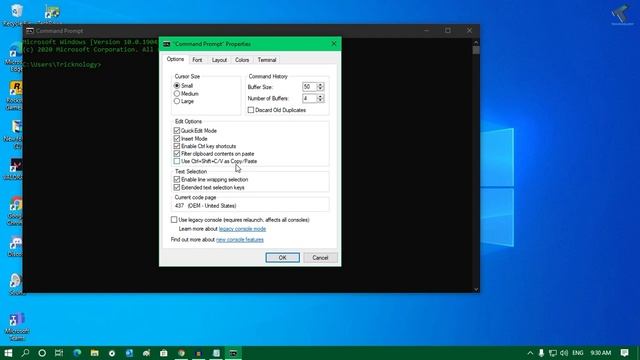This screenshot has height=360, width=640.
Task: Switch to the Layout tab
Action: pos(219,60)
